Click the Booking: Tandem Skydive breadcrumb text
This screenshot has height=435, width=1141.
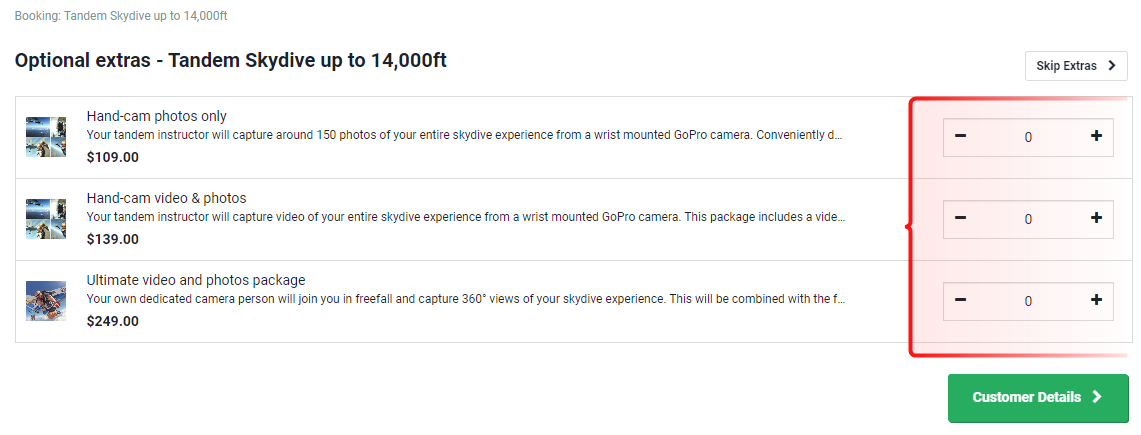coord(121,15)
